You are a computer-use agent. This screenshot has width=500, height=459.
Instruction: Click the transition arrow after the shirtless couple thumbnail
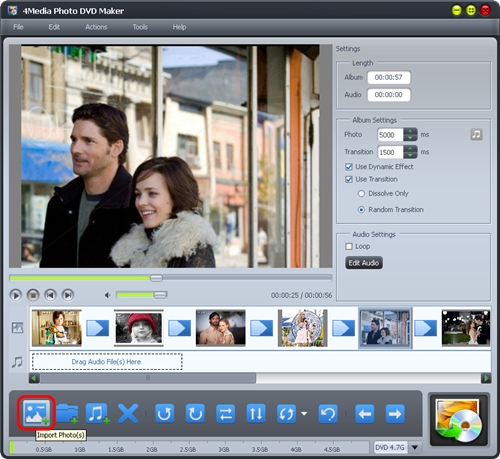point(262,328)
